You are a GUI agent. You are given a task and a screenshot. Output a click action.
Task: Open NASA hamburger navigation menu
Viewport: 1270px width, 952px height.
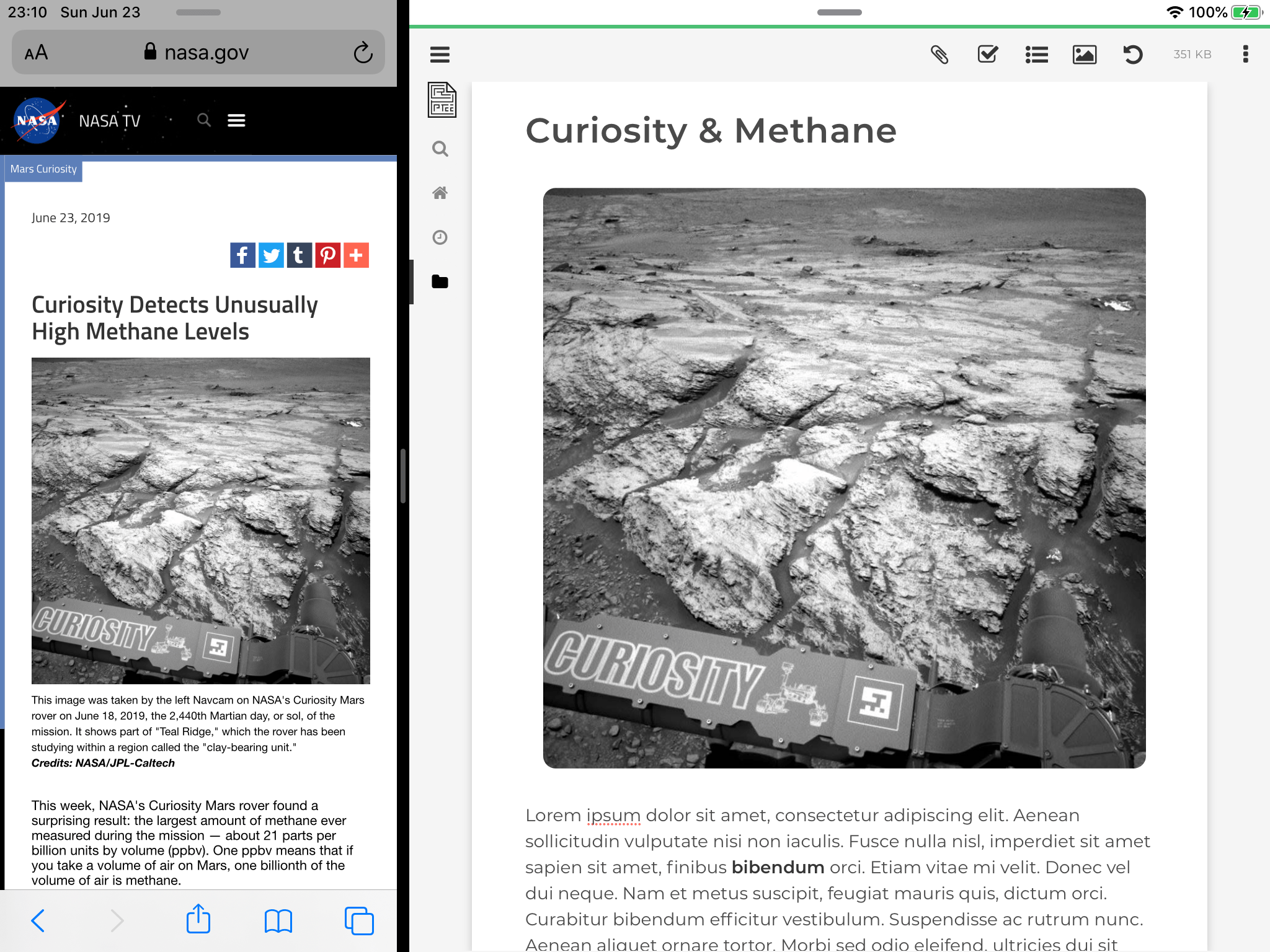pyautogui.click(x=236, y=120)
